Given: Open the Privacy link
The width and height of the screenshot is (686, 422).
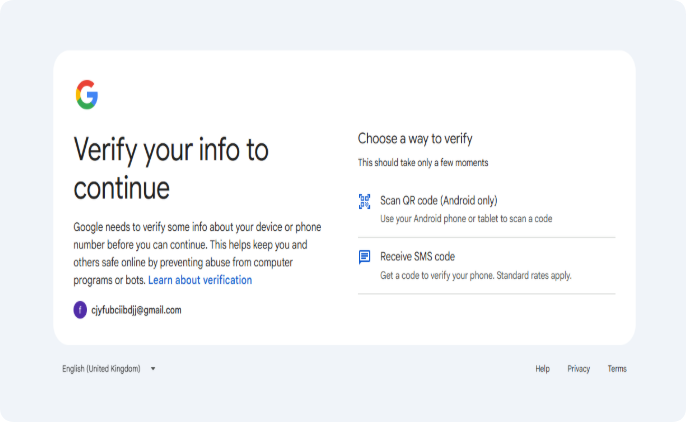Looking at the screenshot, I should point(578,369).
